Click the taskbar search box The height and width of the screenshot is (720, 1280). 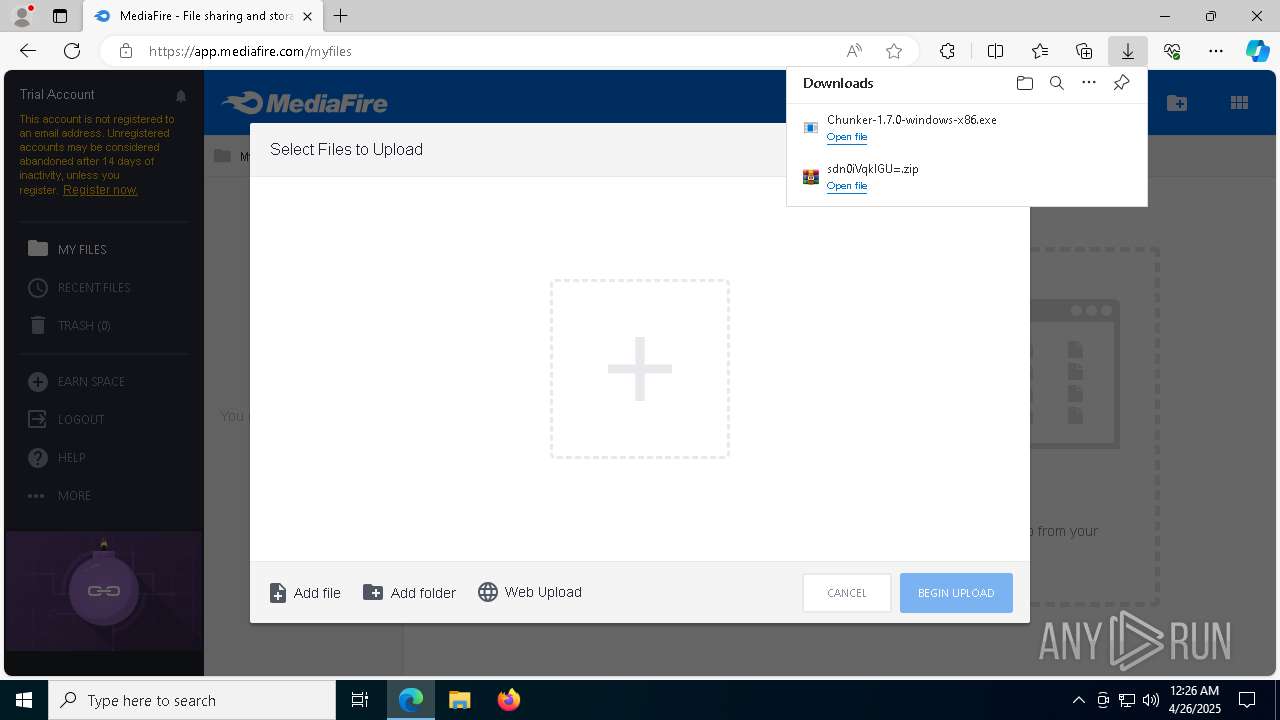[192, 700]
